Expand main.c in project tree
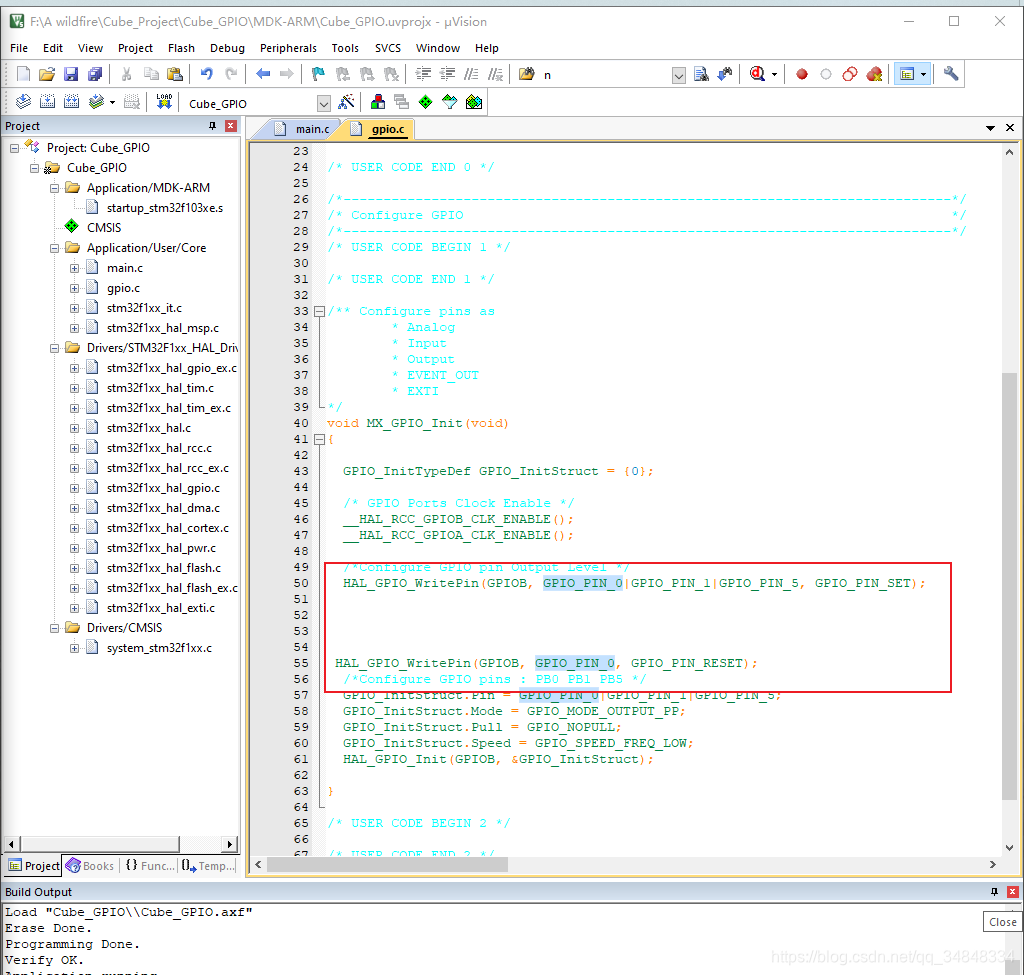 [x=74, y=268]
